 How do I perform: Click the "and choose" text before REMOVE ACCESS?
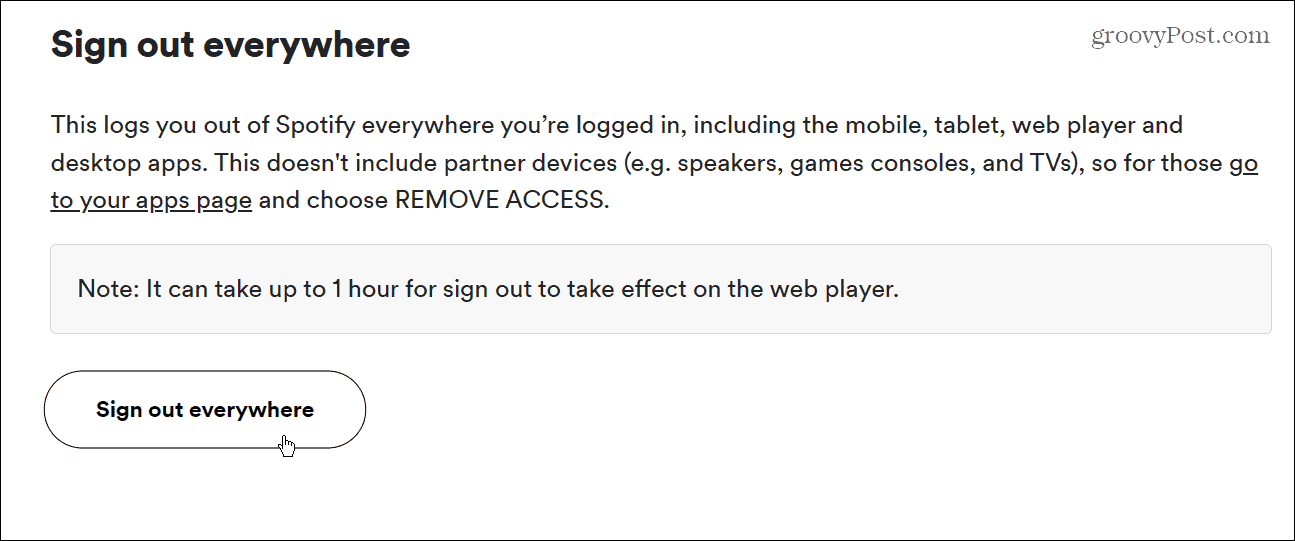[323, 199]
